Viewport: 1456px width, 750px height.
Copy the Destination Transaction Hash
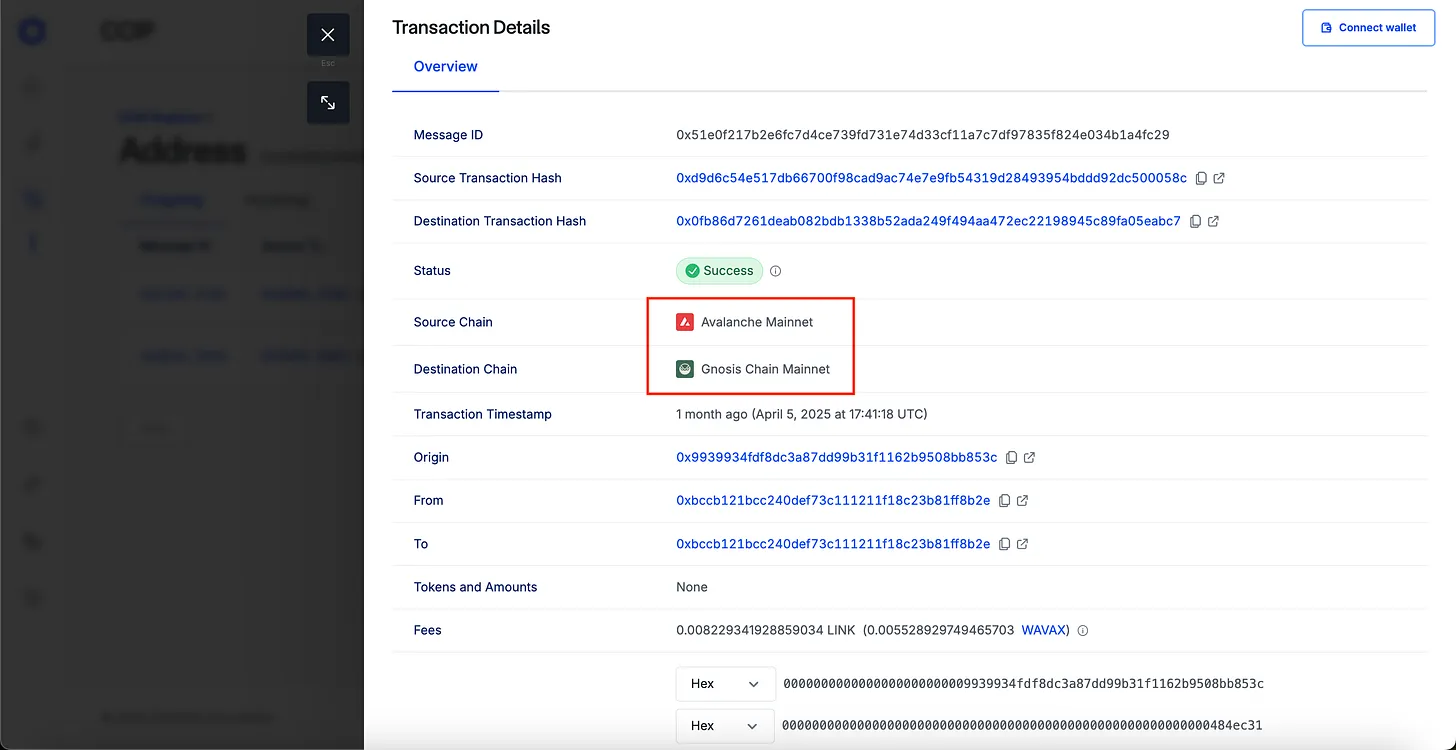1195,221
